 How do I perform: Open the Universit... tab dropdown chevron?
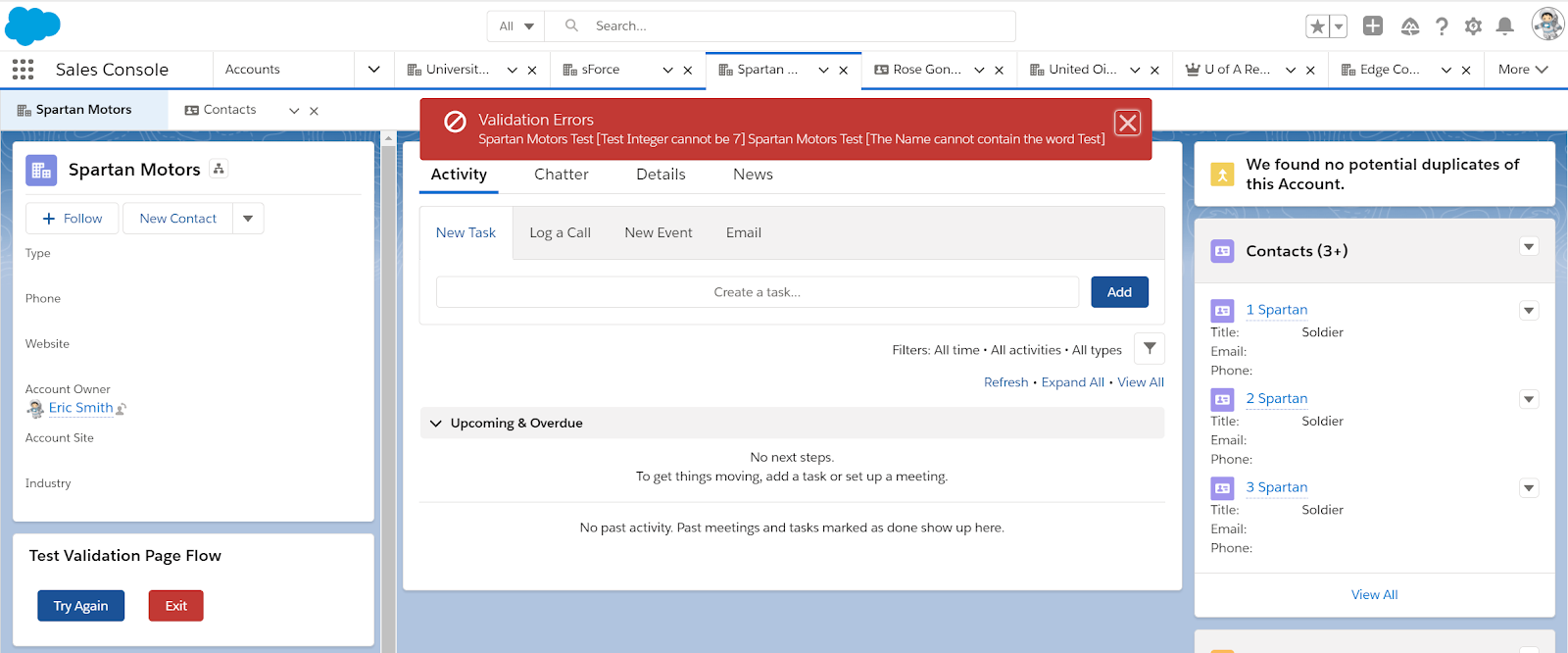point(512,71)
